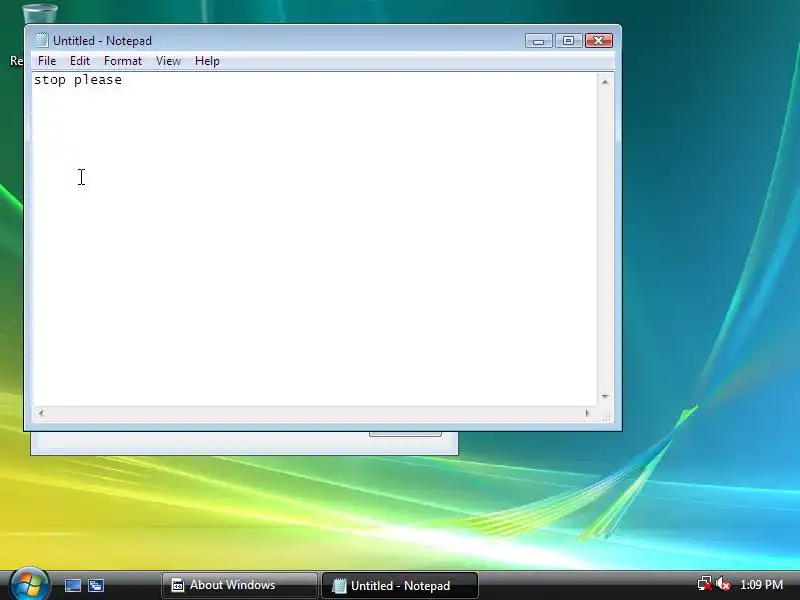Click the 1:09 PM clock
800x600 pixels.
tap(761, 585)
